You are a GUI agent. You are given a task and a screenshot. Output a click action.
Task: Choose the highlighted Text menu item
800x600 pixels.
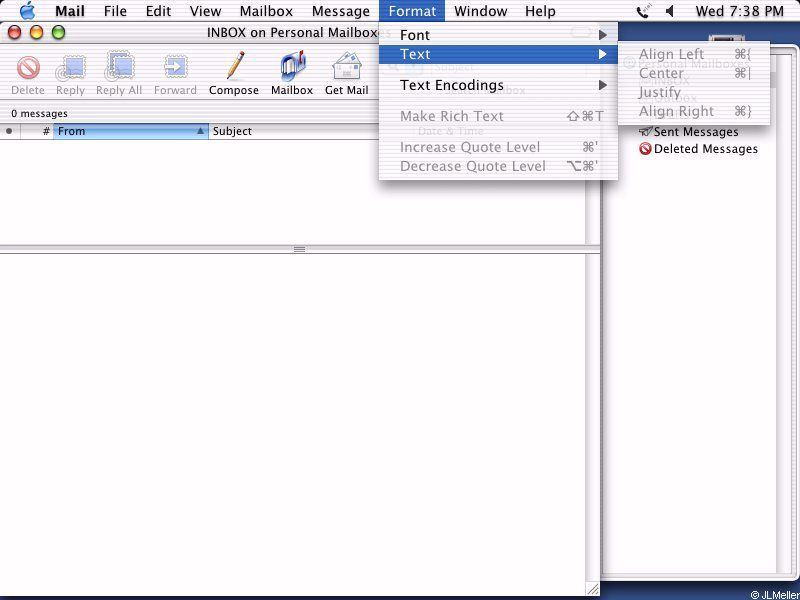coord(498,54)
